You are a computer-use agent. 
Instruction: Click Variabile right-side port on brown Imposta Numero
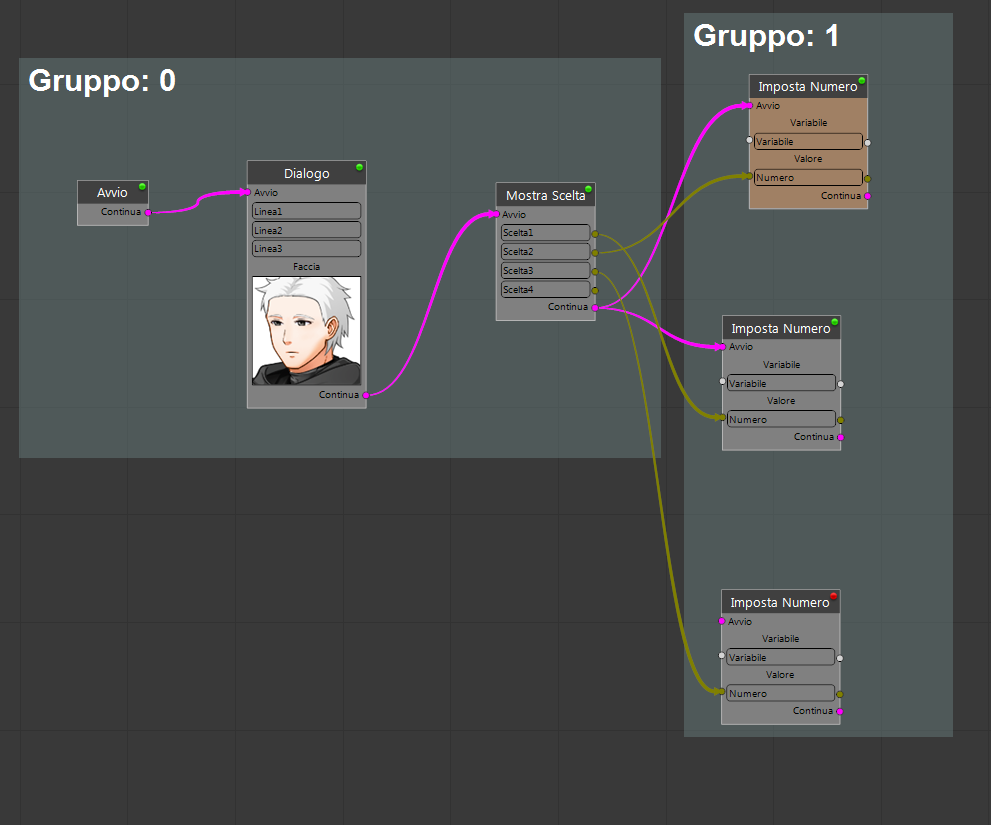coord(867,143)
